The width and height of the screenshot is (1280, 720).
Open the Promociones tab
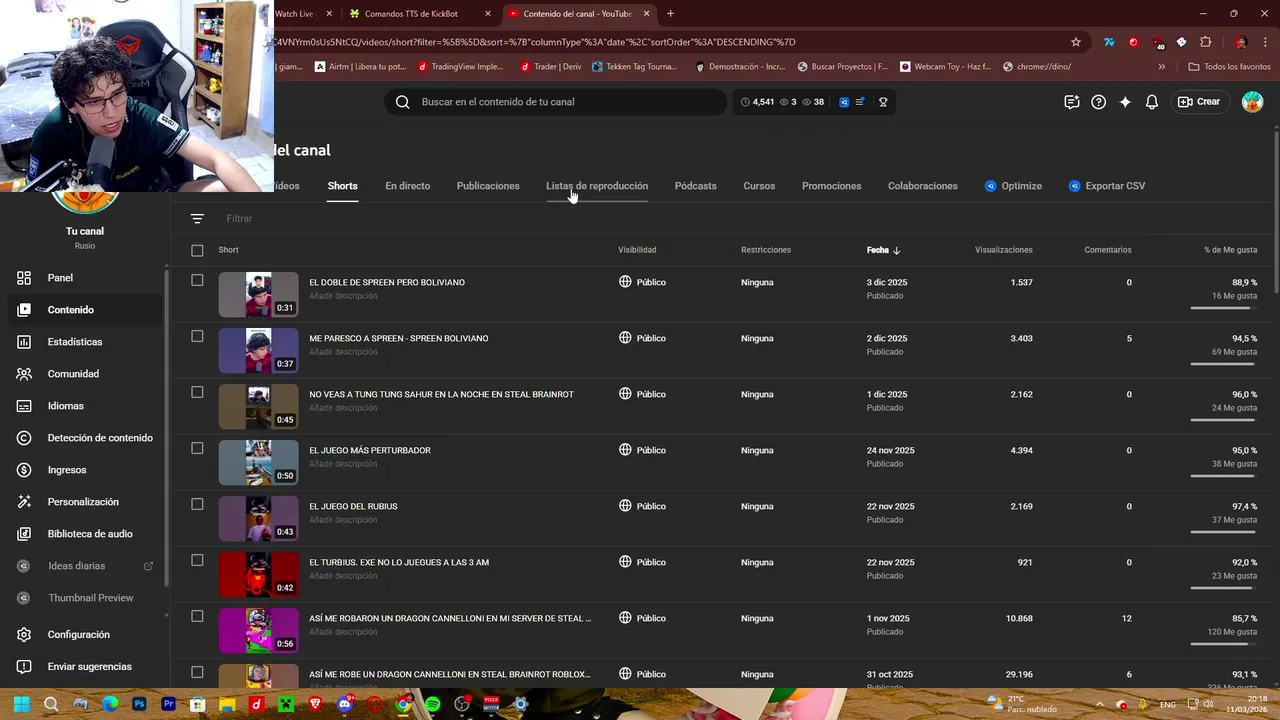click(831, 186)
